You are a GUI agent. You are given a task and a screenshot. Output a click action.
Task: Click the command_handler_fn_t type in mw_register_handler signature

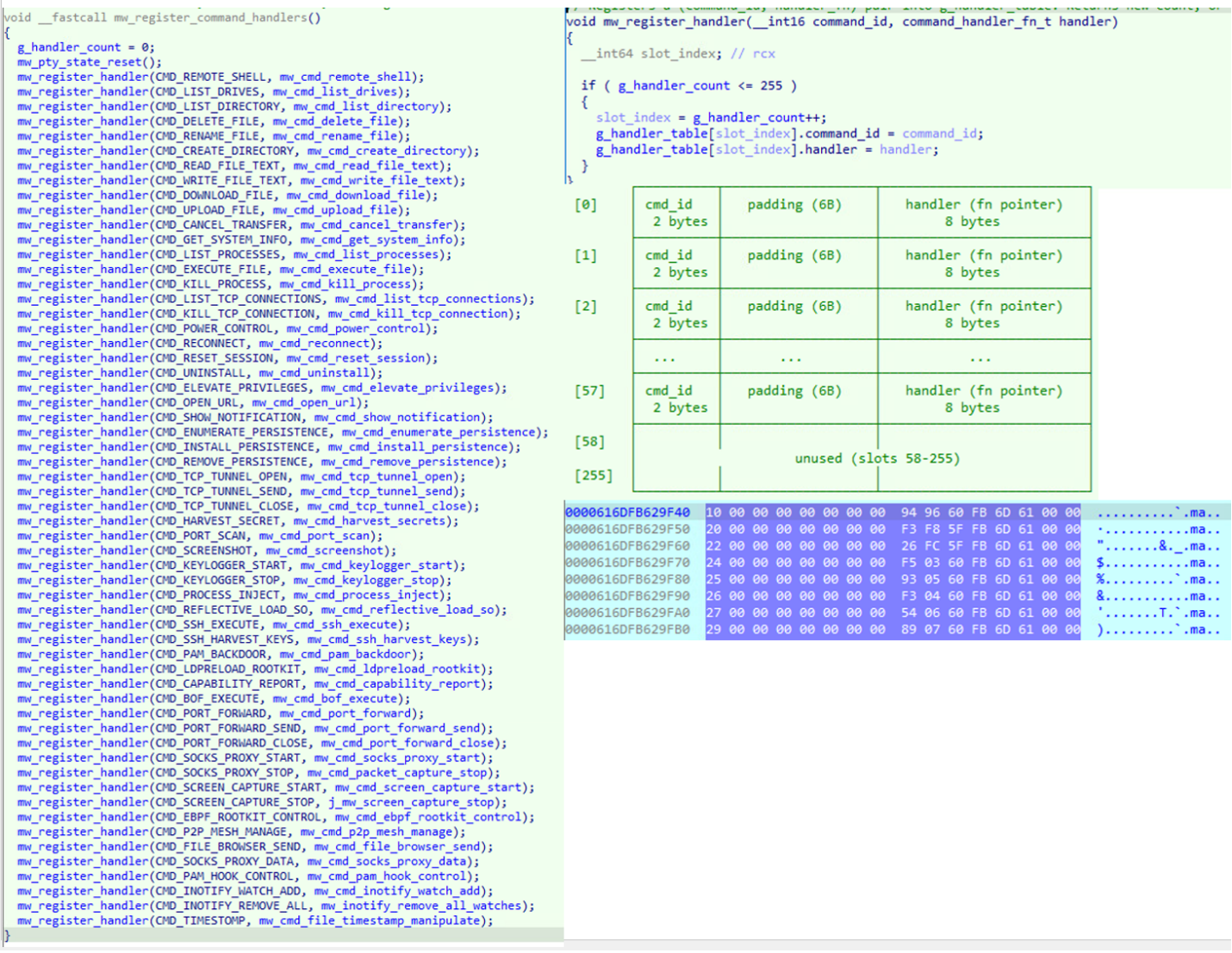[x=977, y=22]
